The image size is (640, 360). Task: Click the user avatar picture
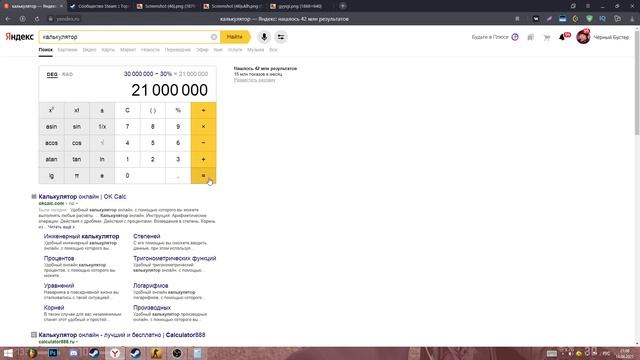583,37
